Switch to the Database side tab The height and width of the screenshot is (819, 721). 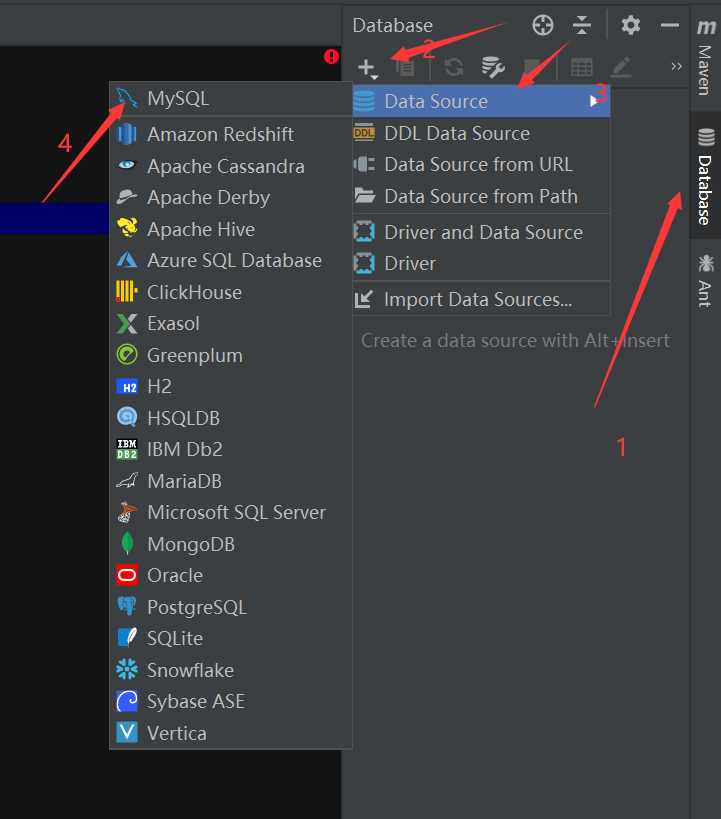(705, 176)
